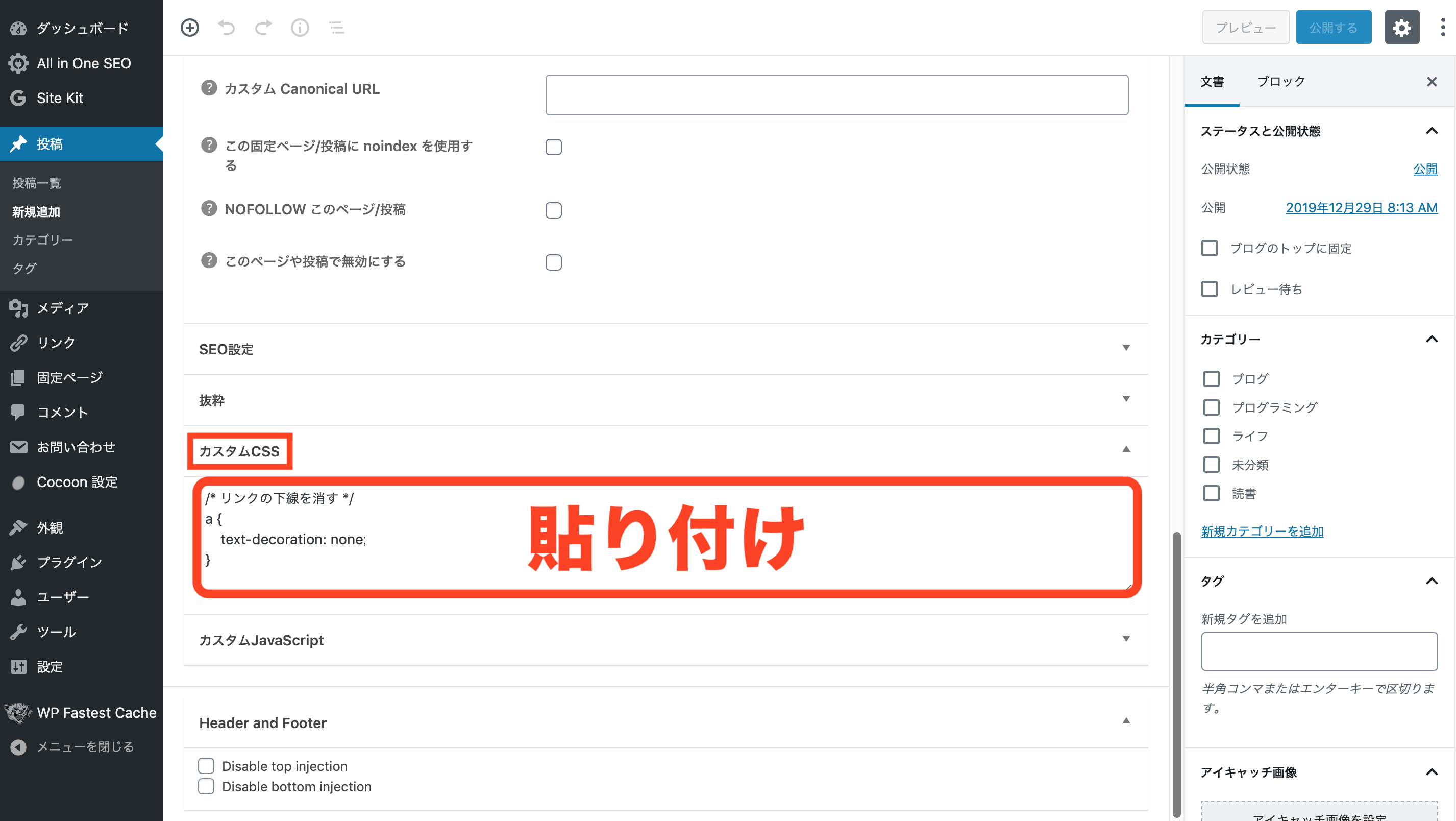This screenshot has height=821, width=1456.
Task: Click 新規カテゴリーを追加 link
Action: pyautogui.click(x=1262, y=532)
